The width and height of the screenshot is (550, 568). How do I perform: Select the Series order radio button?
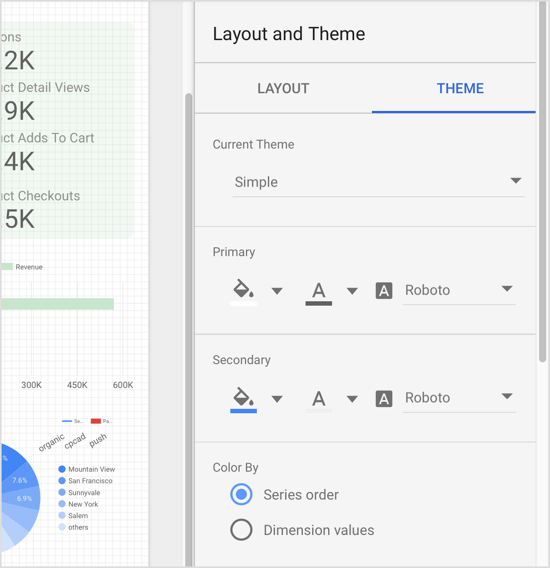(241, 494)
